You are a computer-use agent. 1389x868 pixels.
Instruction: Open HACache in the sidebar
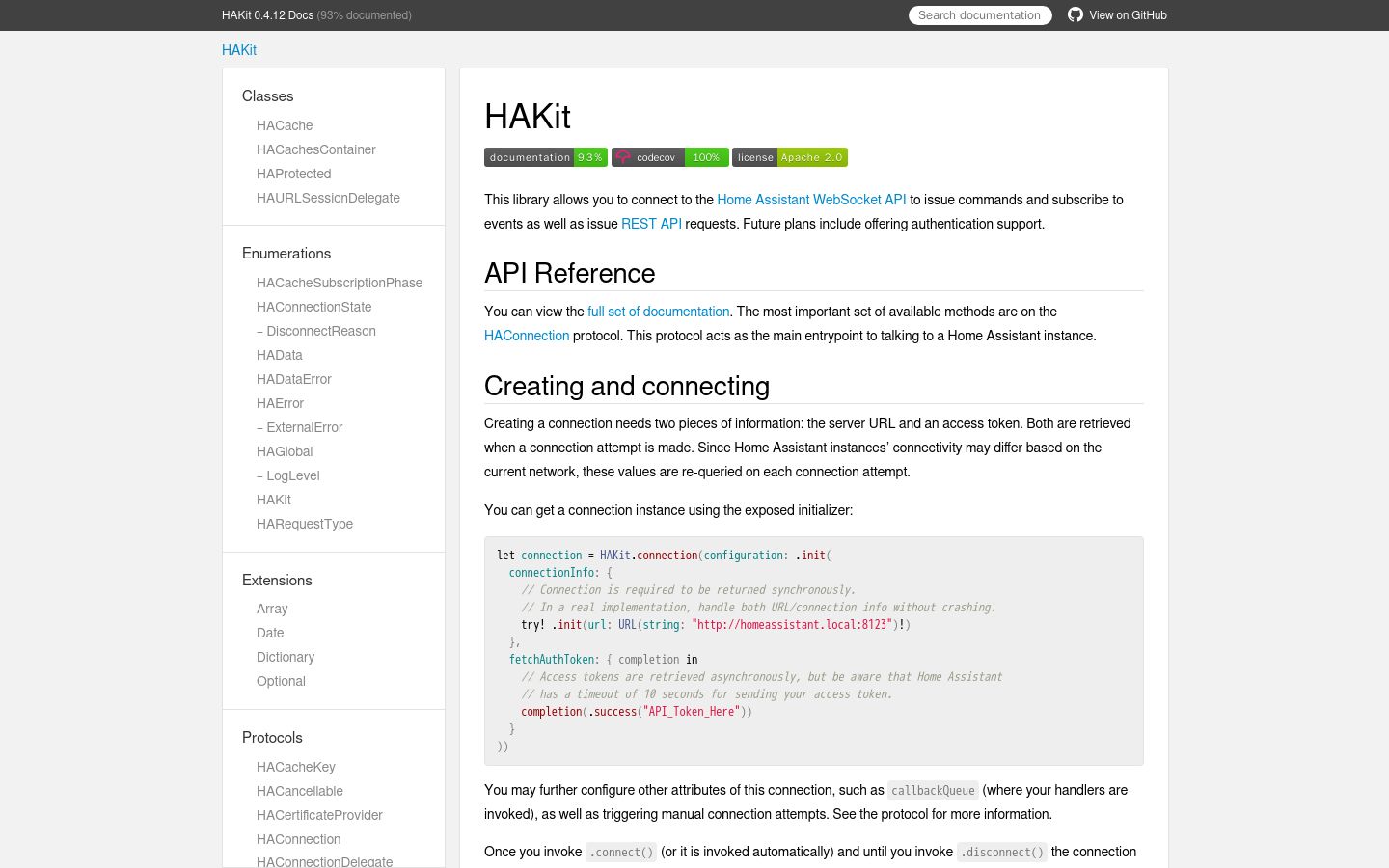[x=285, y=125]
